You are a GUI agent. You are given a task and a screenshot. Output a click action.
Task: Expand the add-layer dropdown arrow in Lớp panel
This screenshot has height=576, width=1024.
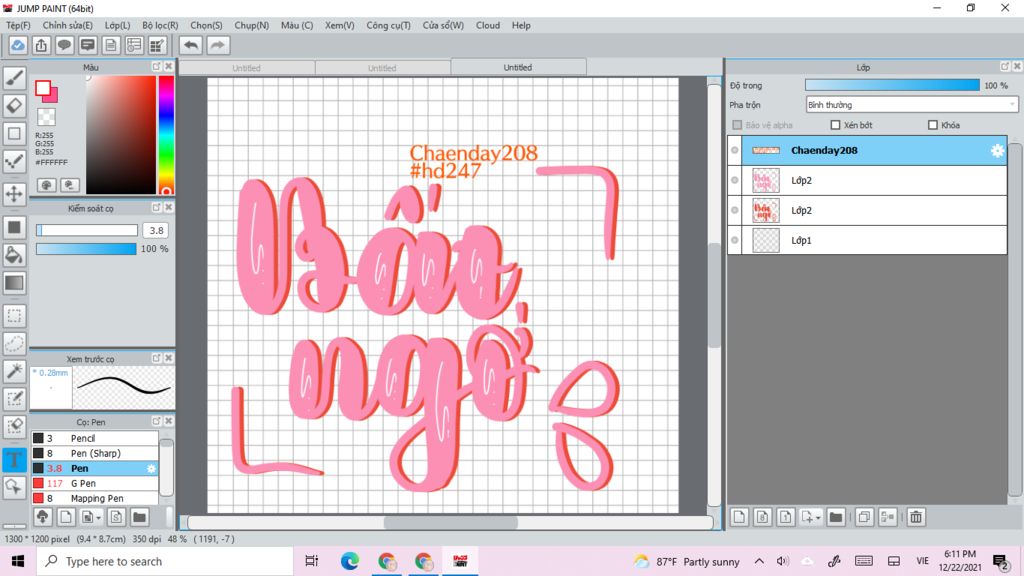[x=818, y=518]
